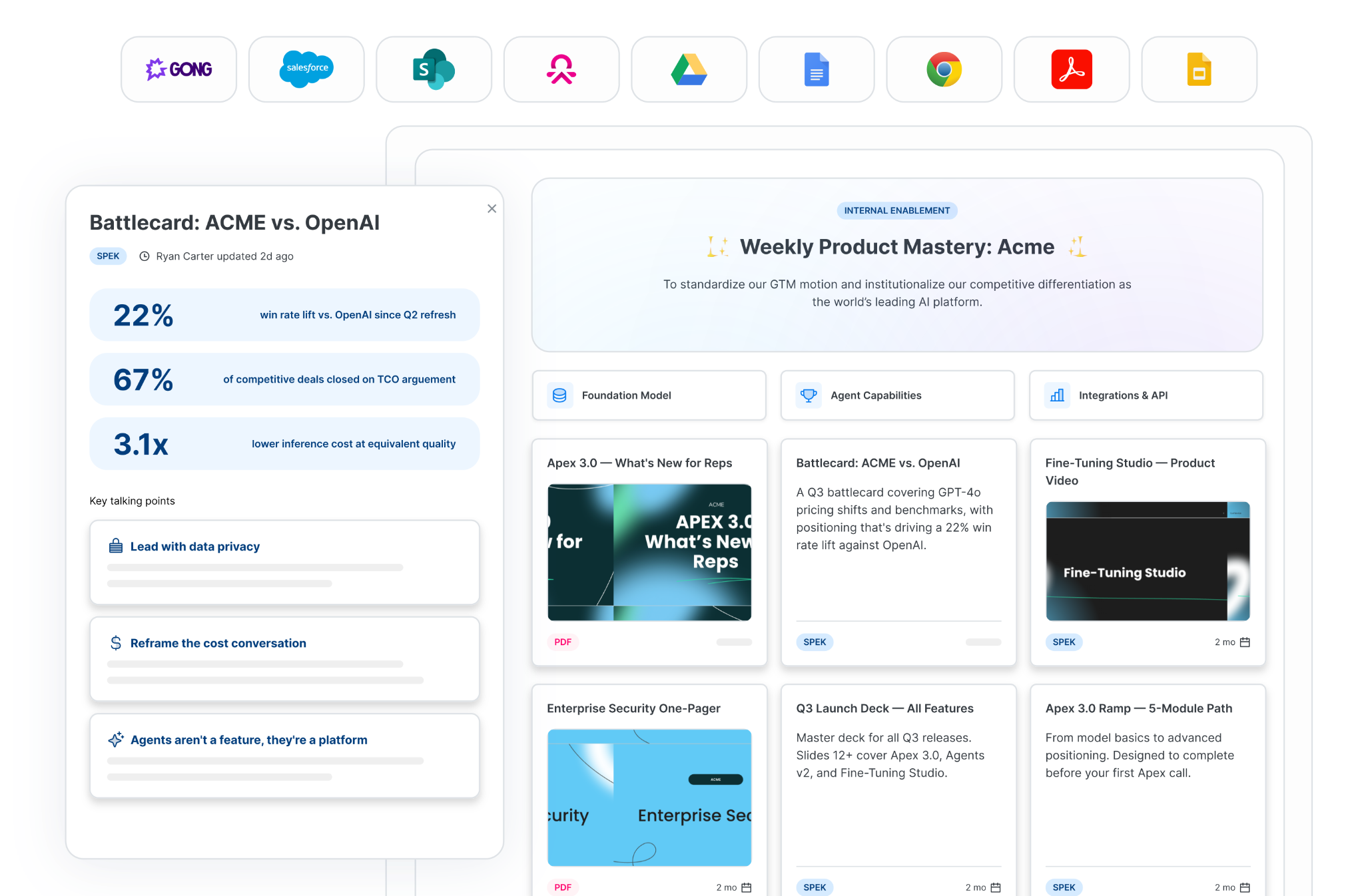Expand Reframe the cost conversation card
The image size is (1364, 896).
284,659
